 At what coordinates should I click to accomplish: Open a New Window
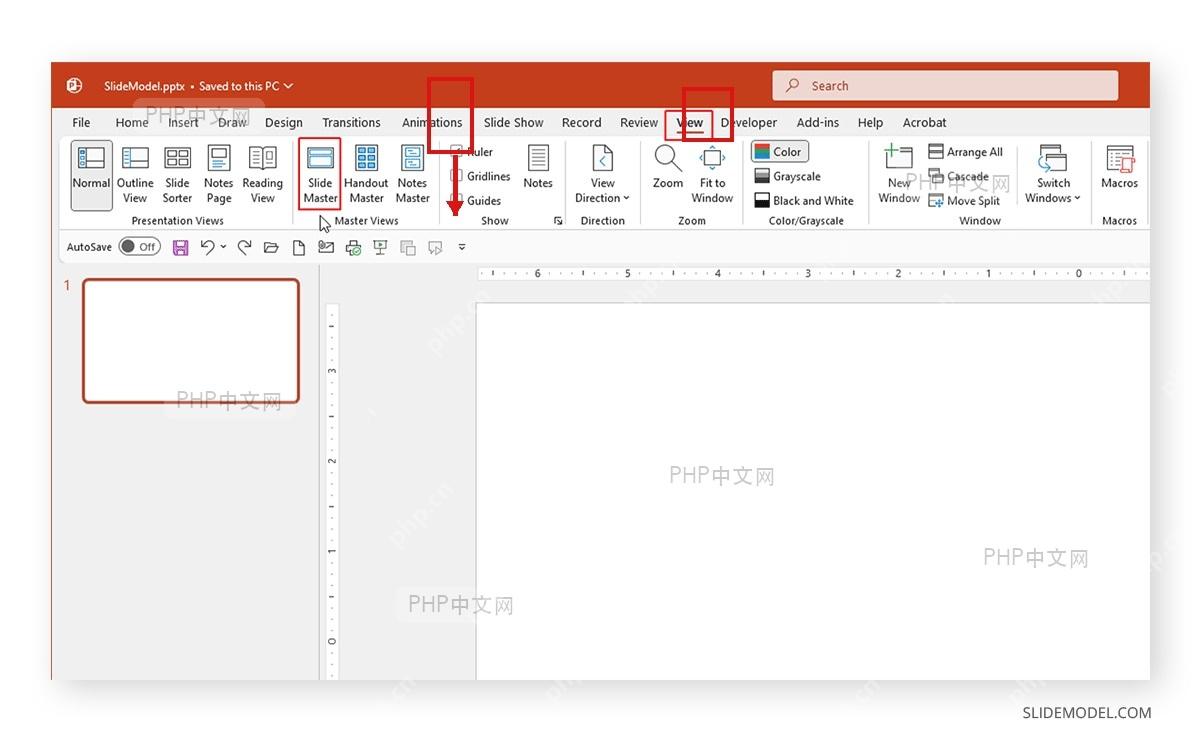pos(899,174)
